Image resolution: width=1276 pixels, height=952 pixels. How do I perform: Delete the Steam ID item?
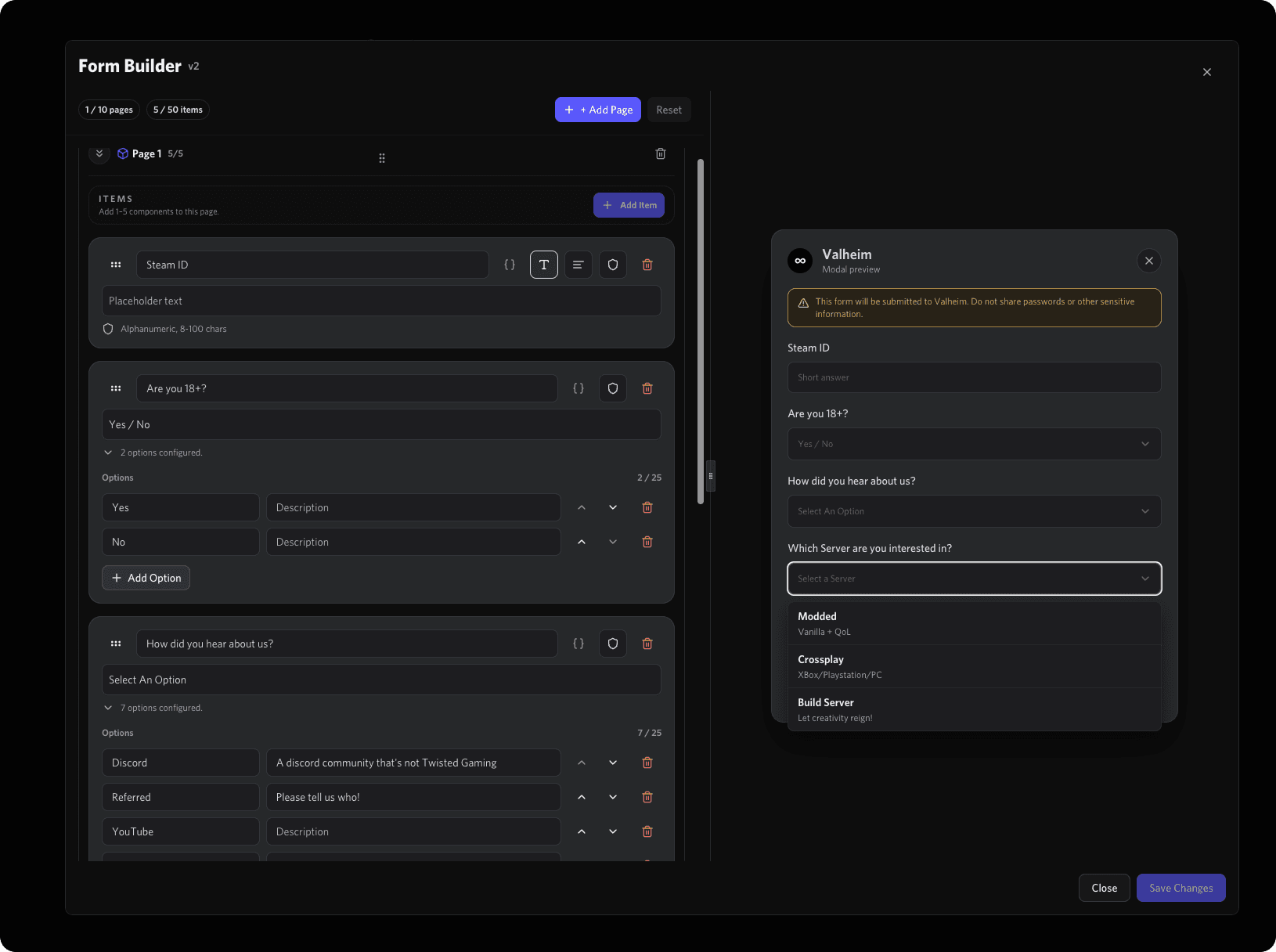pos(647,265)
